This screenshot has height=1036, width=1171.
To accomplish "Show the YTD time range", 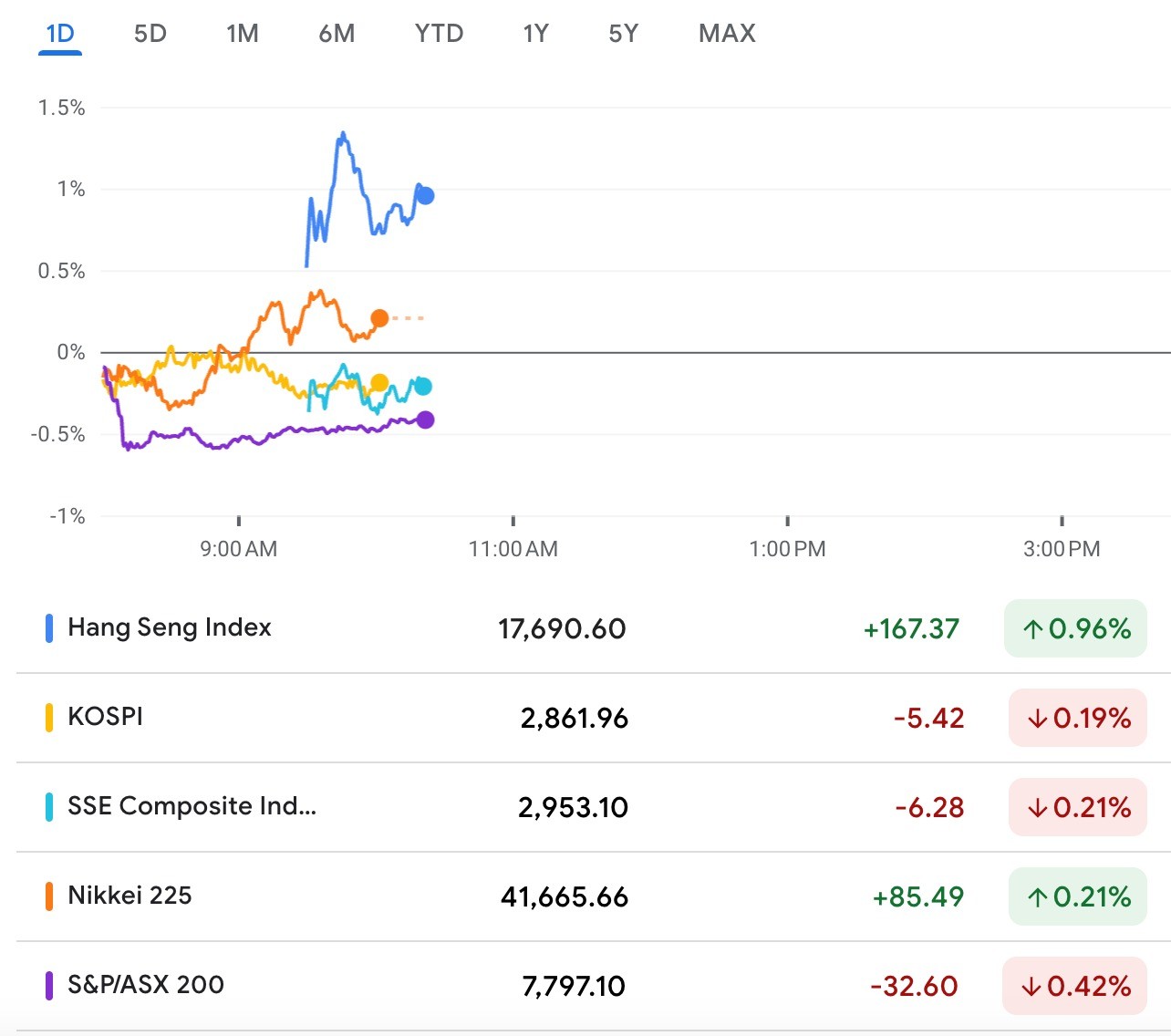I will tap(439, 35).
